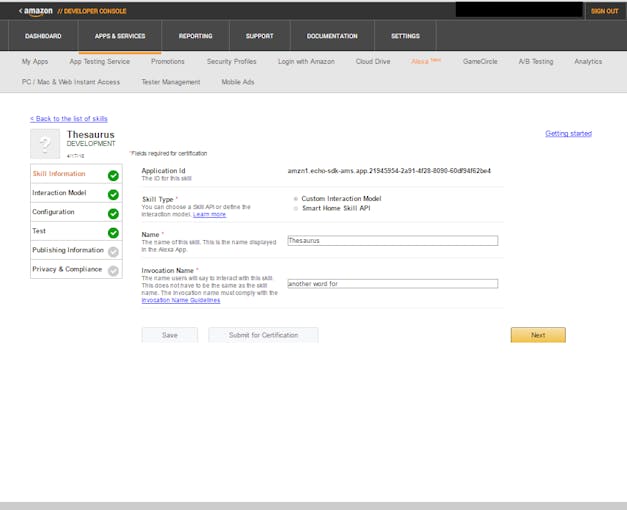
Task: Open the Documentation tab
Action: coord(332,36)
